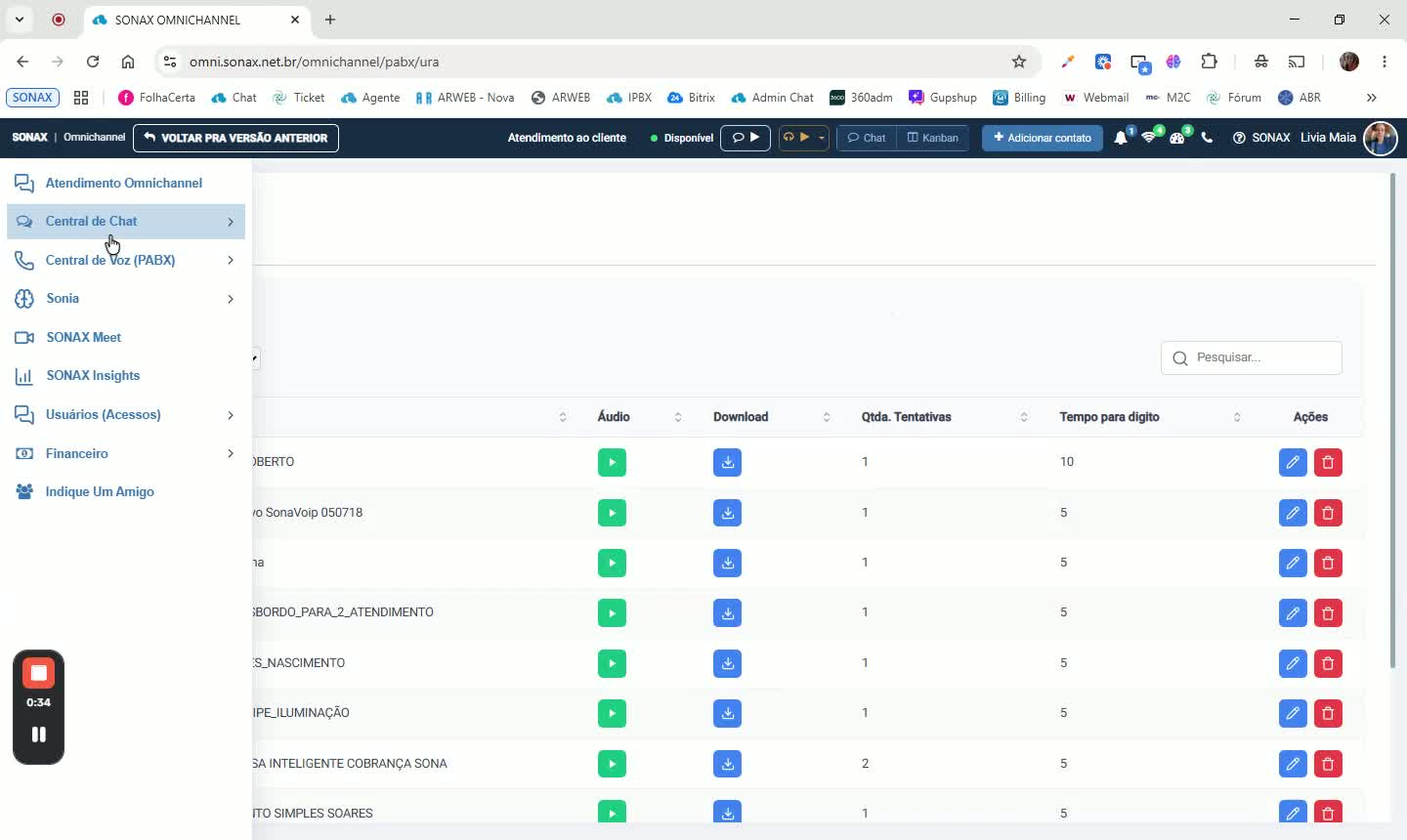The height and width of the screenshot is (840, 1407).
Task: Expand Central de Voz (PABX) submenu
Action: [x=126, y=260]
